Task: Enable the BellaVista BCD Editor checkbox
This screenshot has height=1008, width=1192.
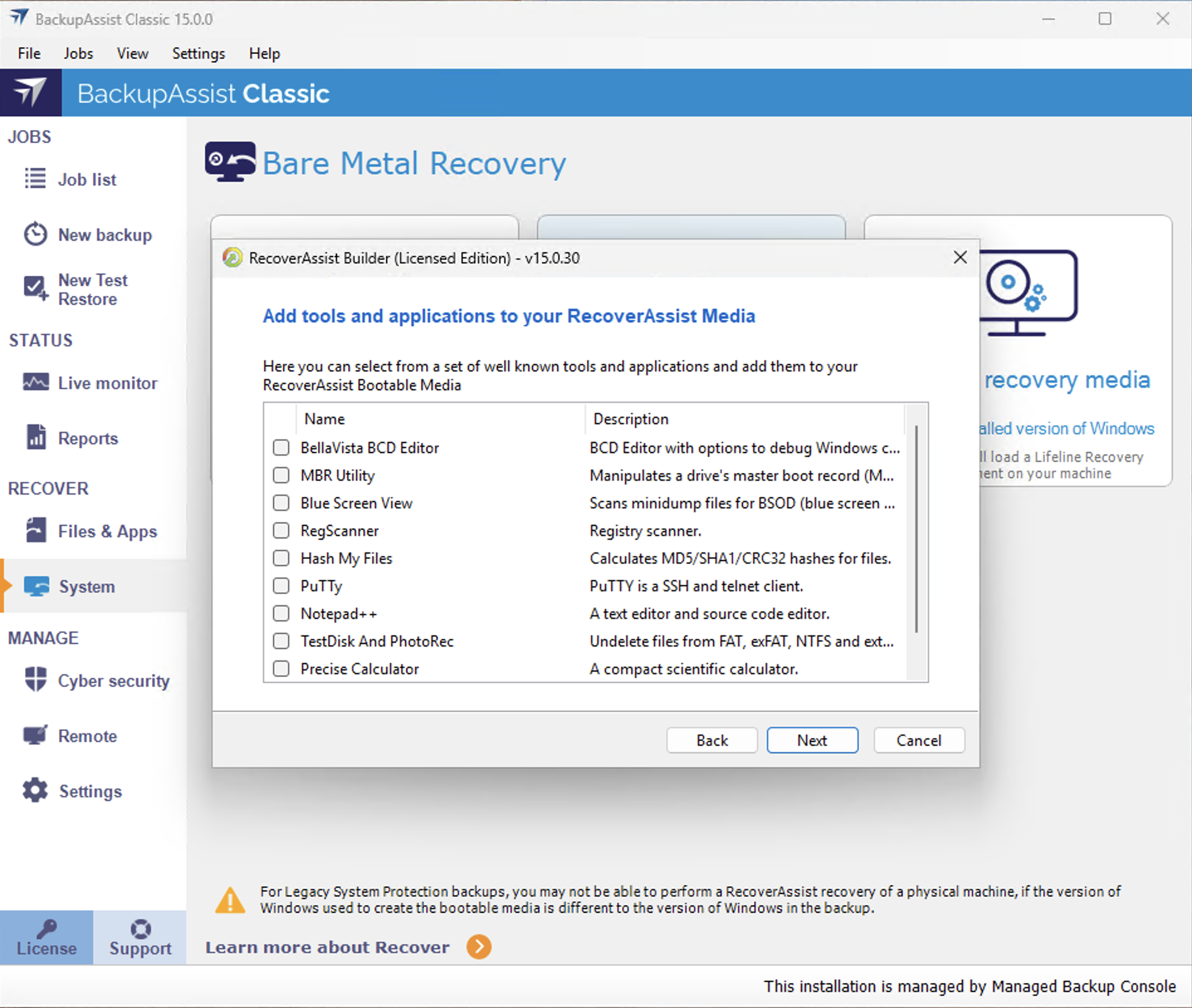Action: [281, 447]
